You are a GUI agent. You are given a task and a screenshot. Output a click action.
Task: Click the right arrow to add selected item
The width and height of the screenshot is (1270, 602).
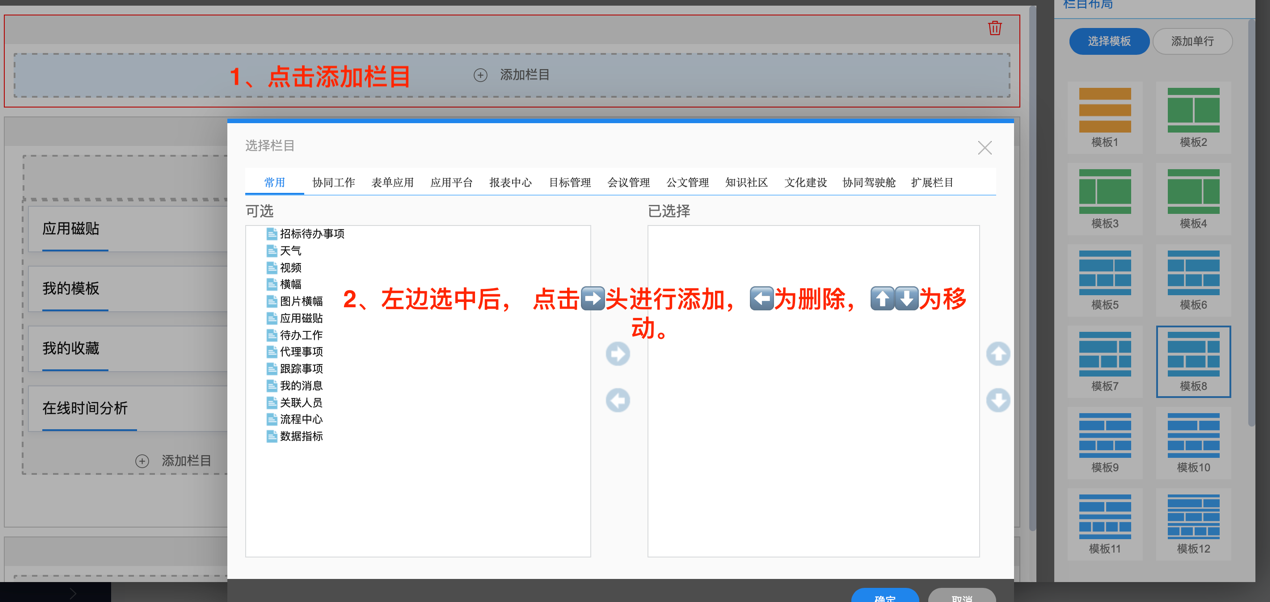click(x=618, y=354)
